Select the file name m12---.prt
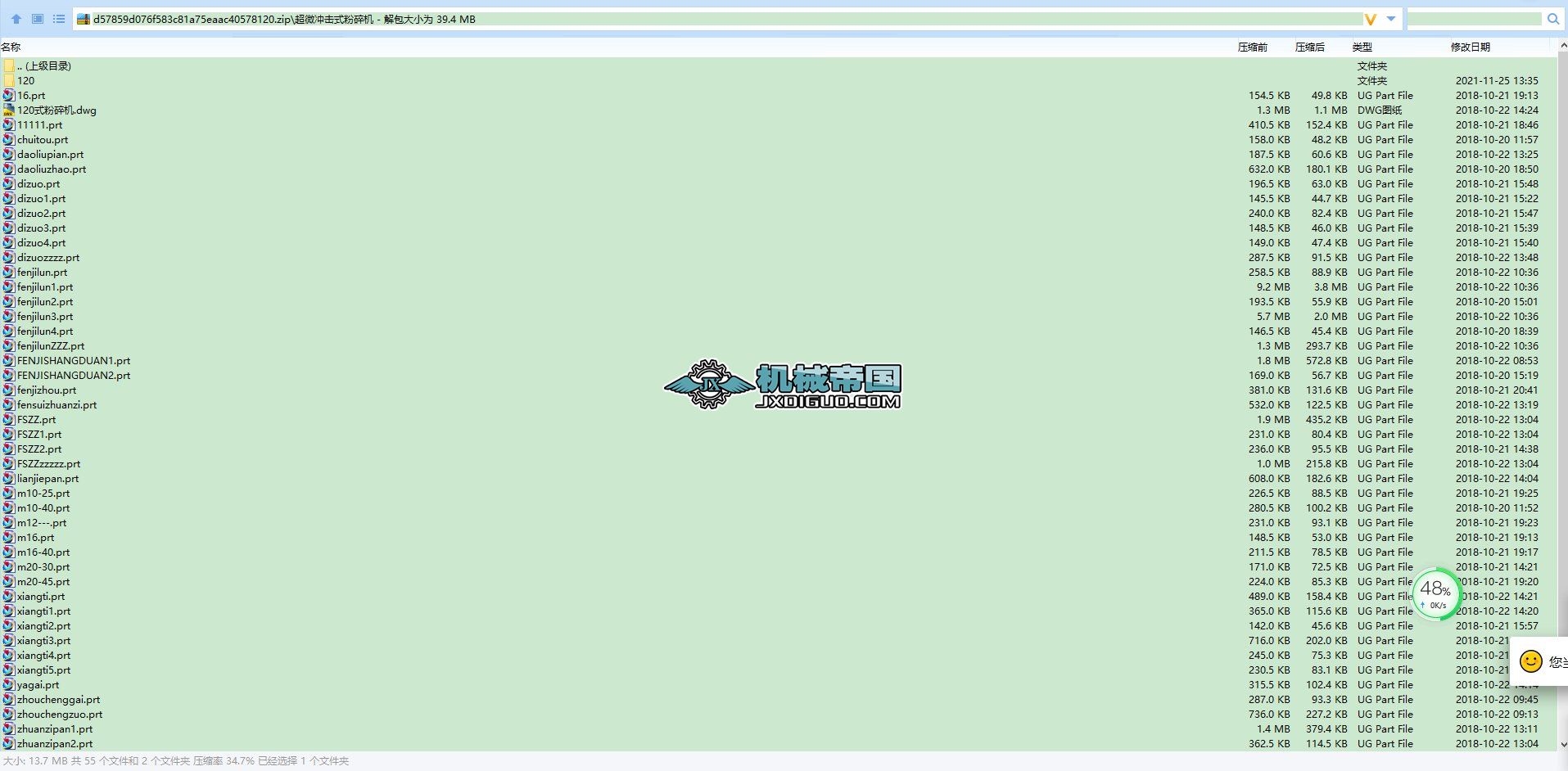1568x771 pixels. [42, 523]
